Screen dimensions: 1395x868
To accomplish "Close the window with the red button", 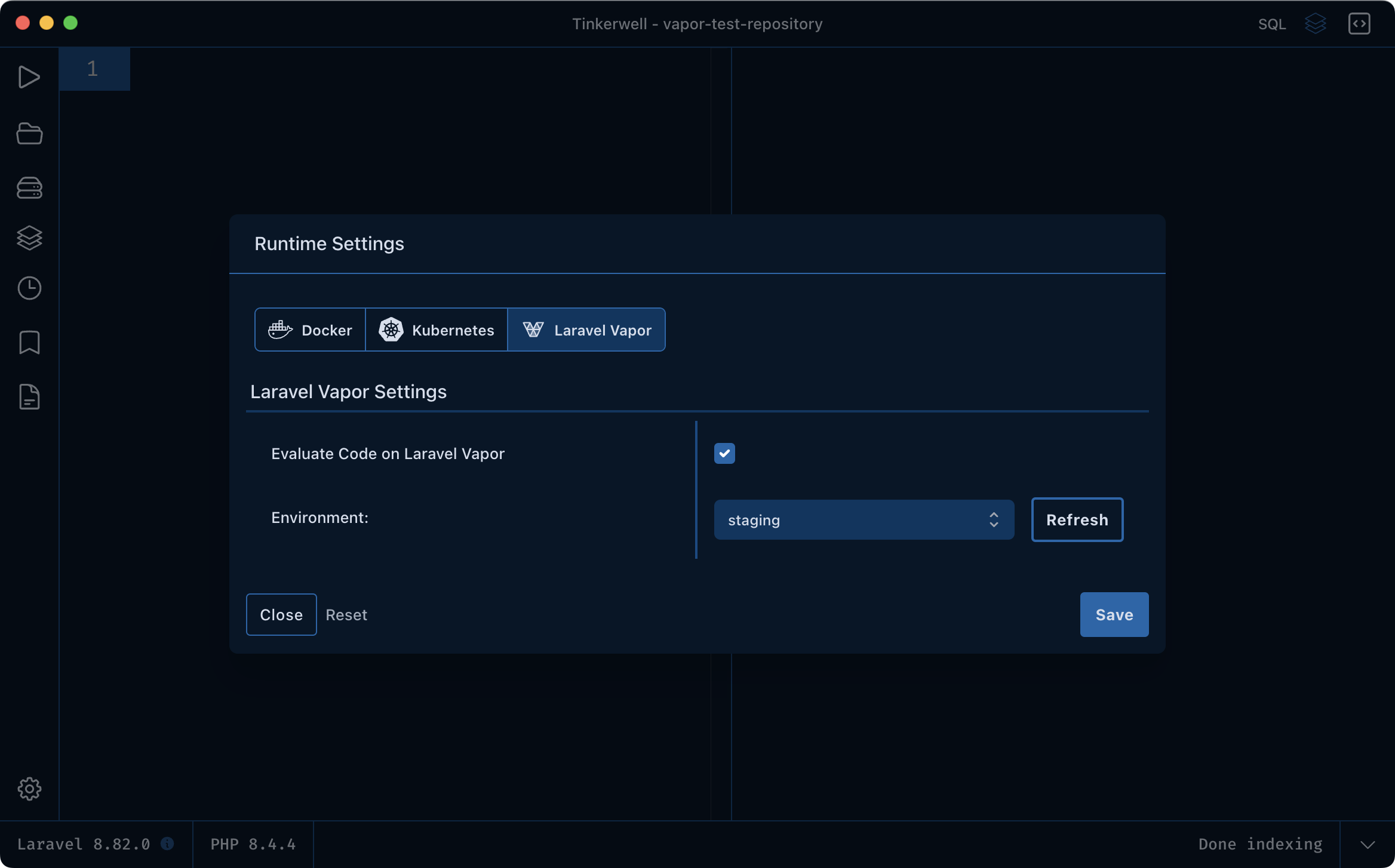I will [23, 23].
